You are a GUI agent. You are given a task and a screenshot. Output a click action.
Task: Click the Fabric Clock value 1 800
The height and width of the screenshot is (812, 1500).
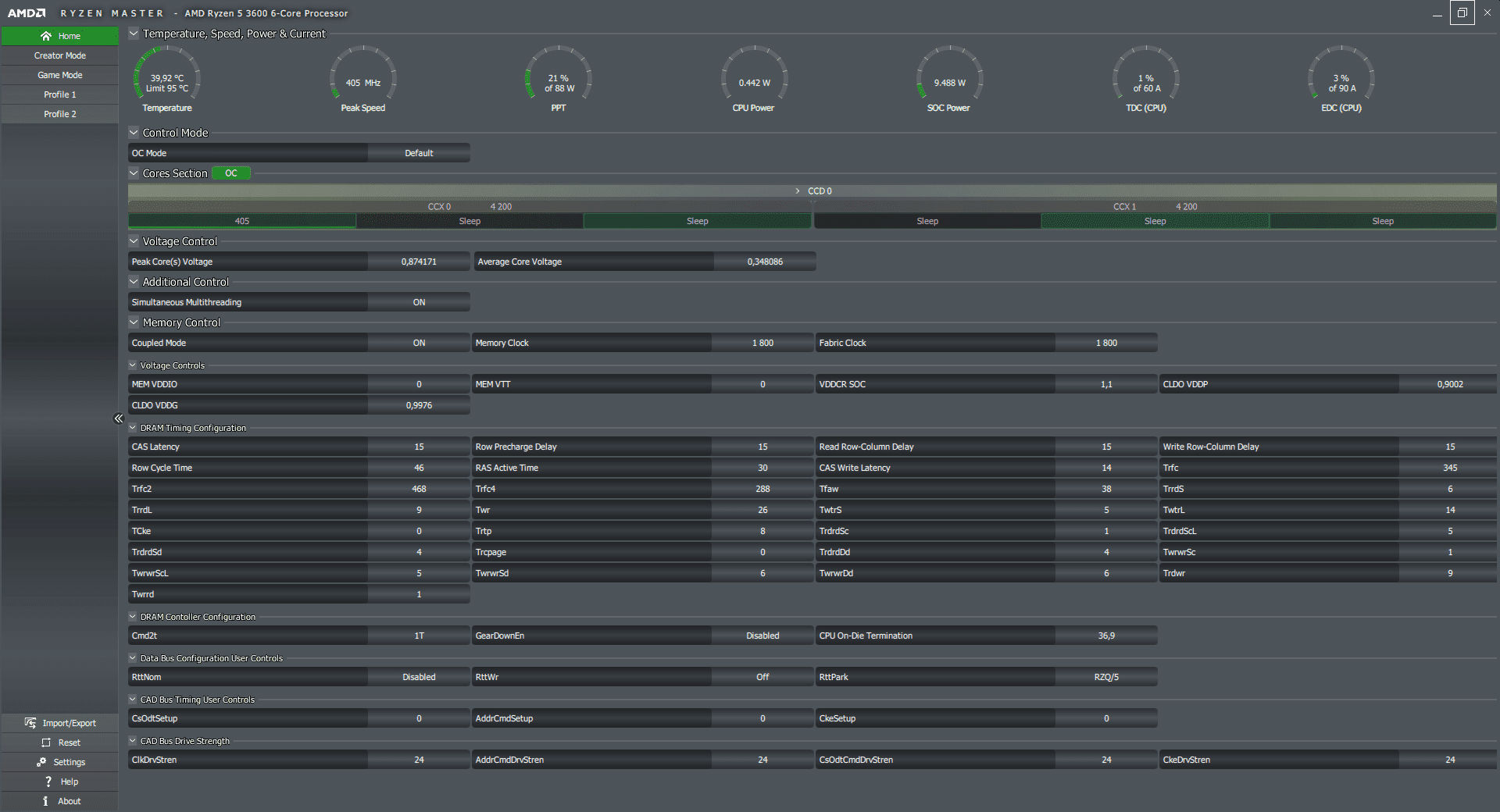[x=1106, y=343]
